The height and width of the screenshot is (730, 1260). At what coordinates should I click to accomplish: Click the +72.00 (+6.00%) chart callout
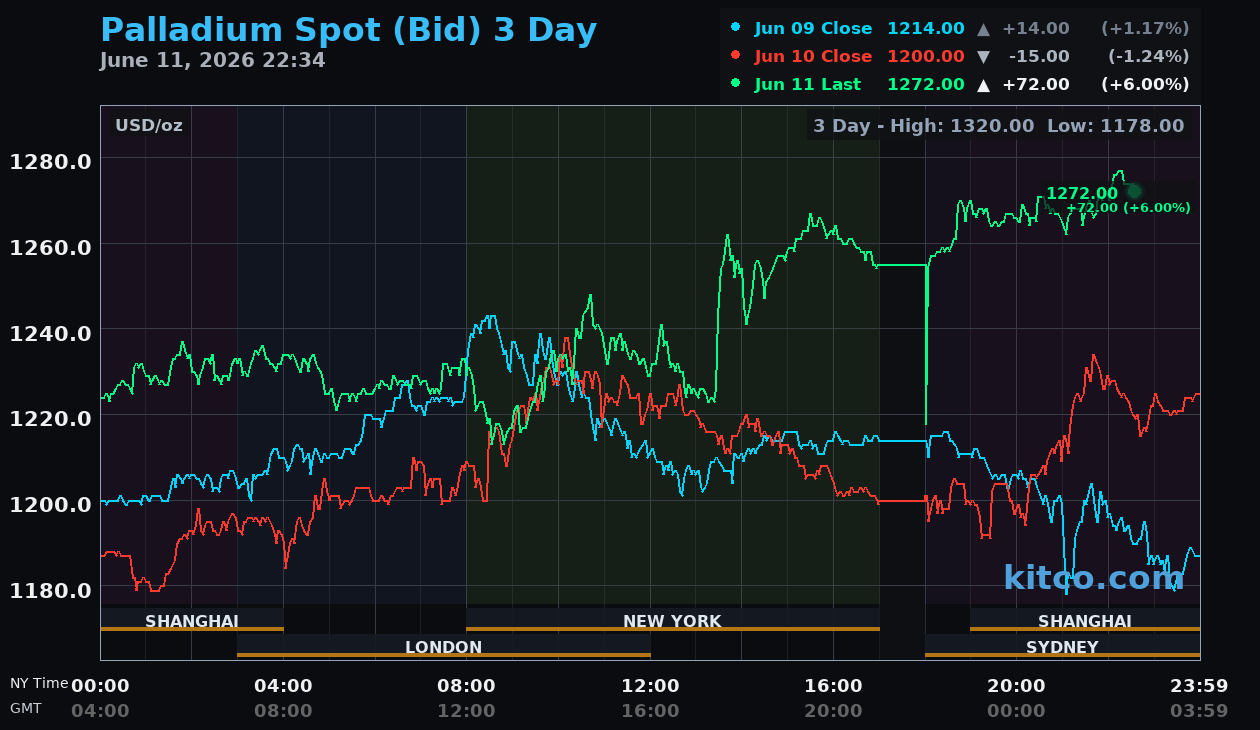pos(1128,208)
